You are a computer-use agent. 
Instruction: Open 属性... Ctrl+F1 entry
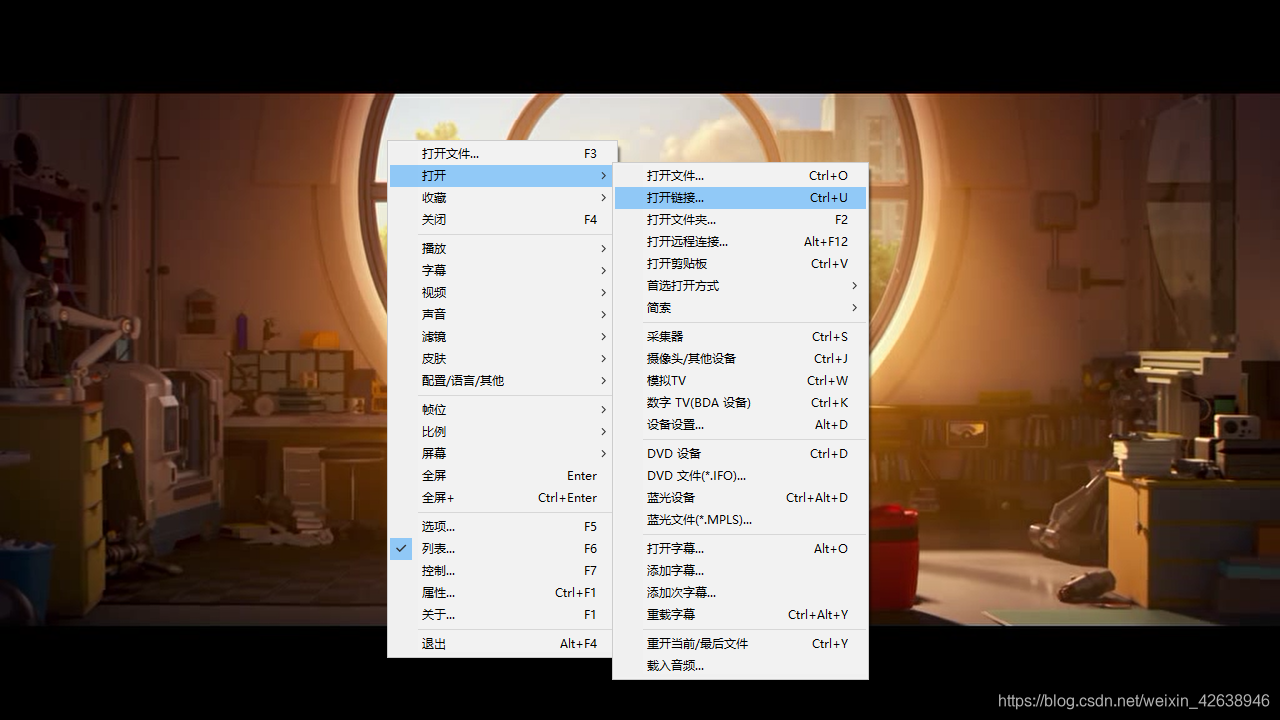click(501, 593)
